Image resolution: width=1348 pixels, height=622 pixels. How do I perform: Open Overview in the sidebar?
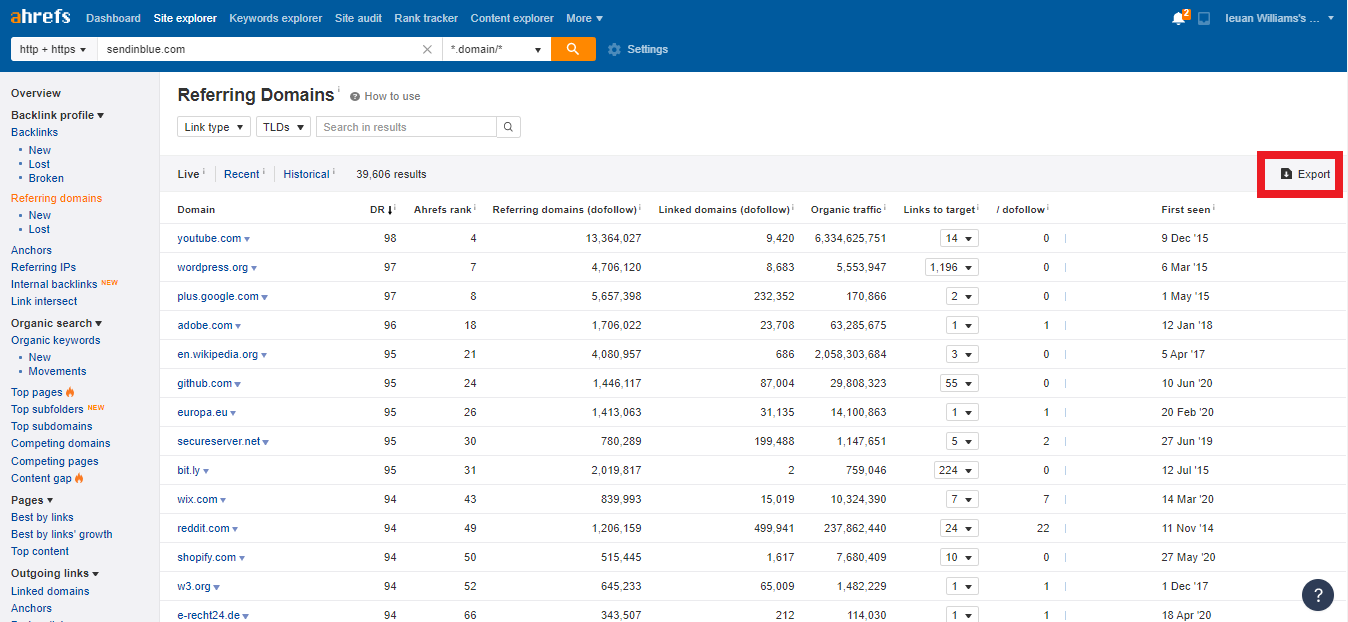click(36, 93)
